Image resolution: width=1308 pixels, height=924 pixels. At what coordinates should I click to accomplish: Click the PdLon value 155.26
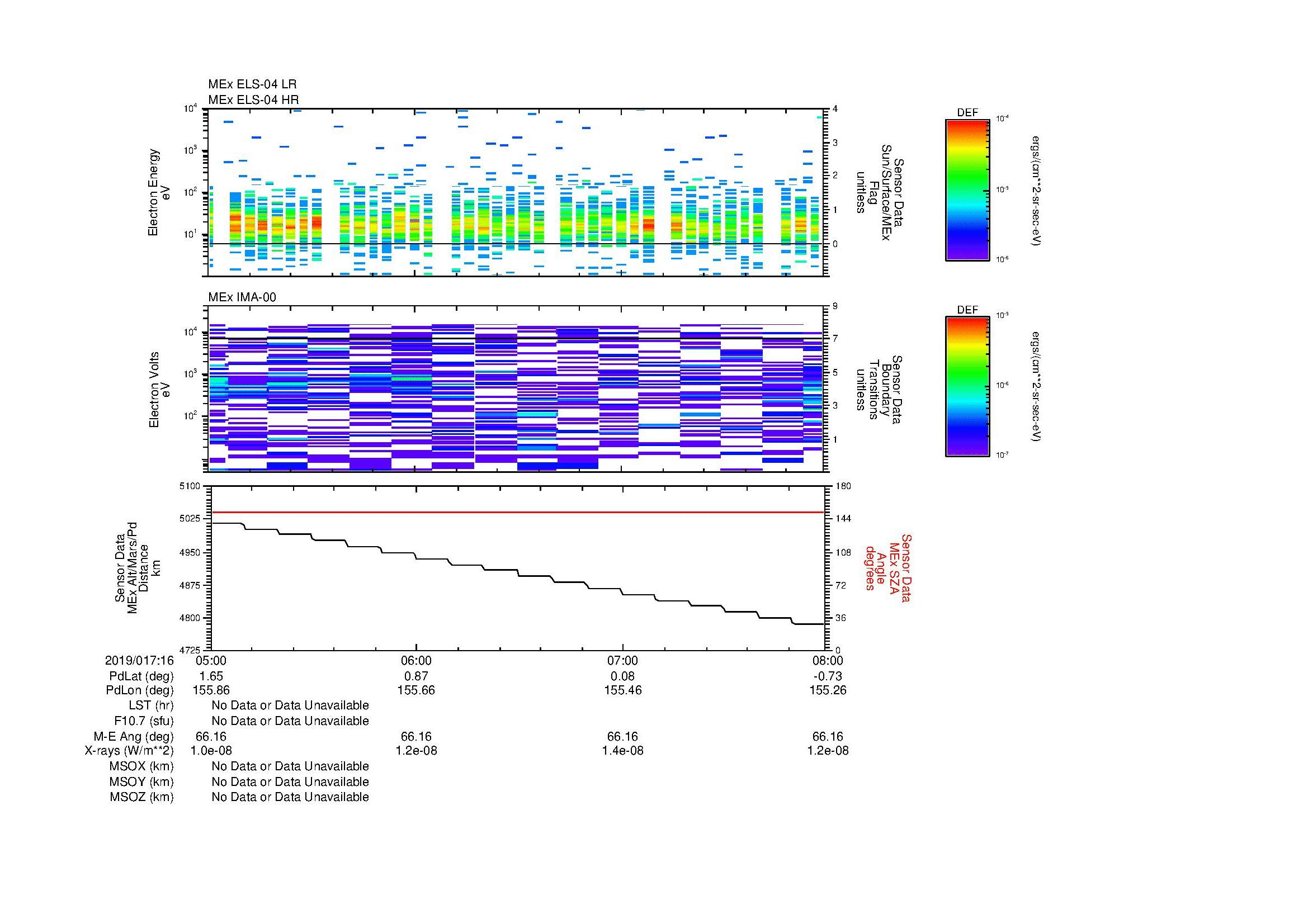(x=828, y=690)
